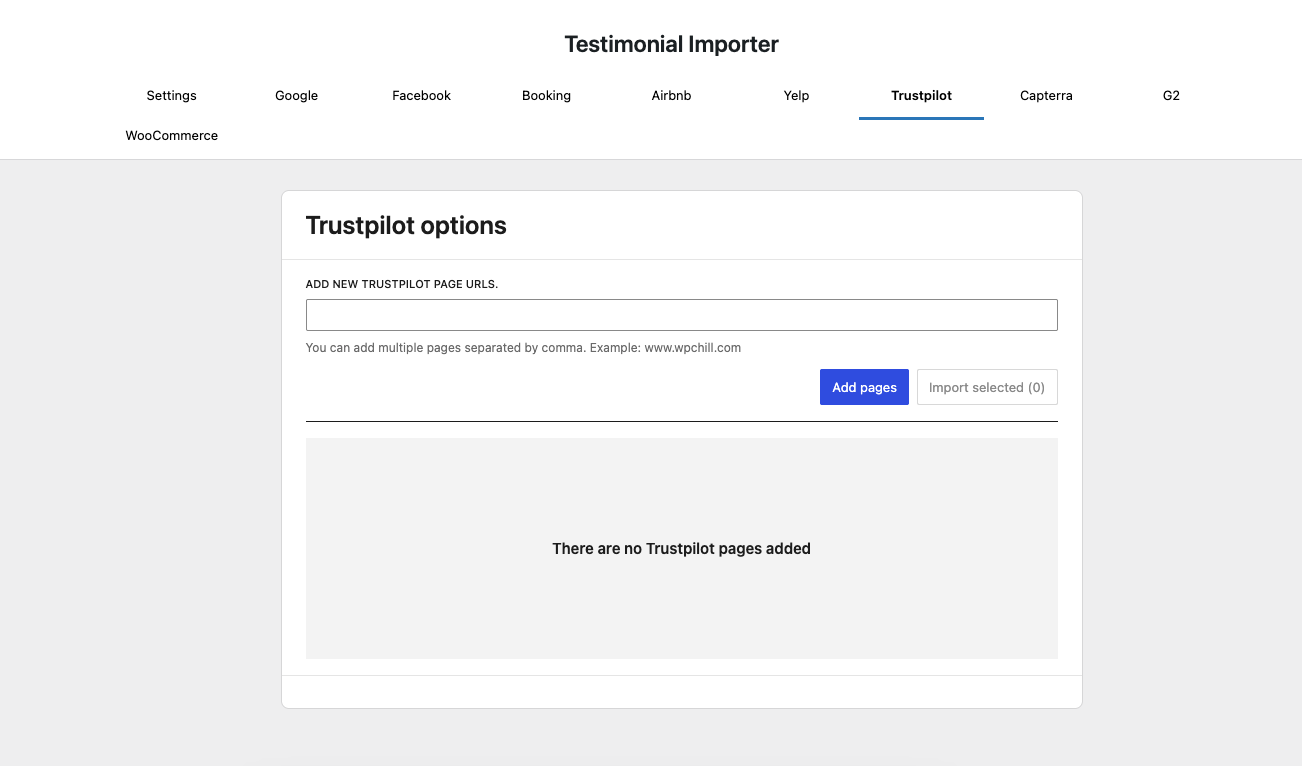
Task: Click 'There are no Trustpilot pages added' message
Action: point(681,549)
